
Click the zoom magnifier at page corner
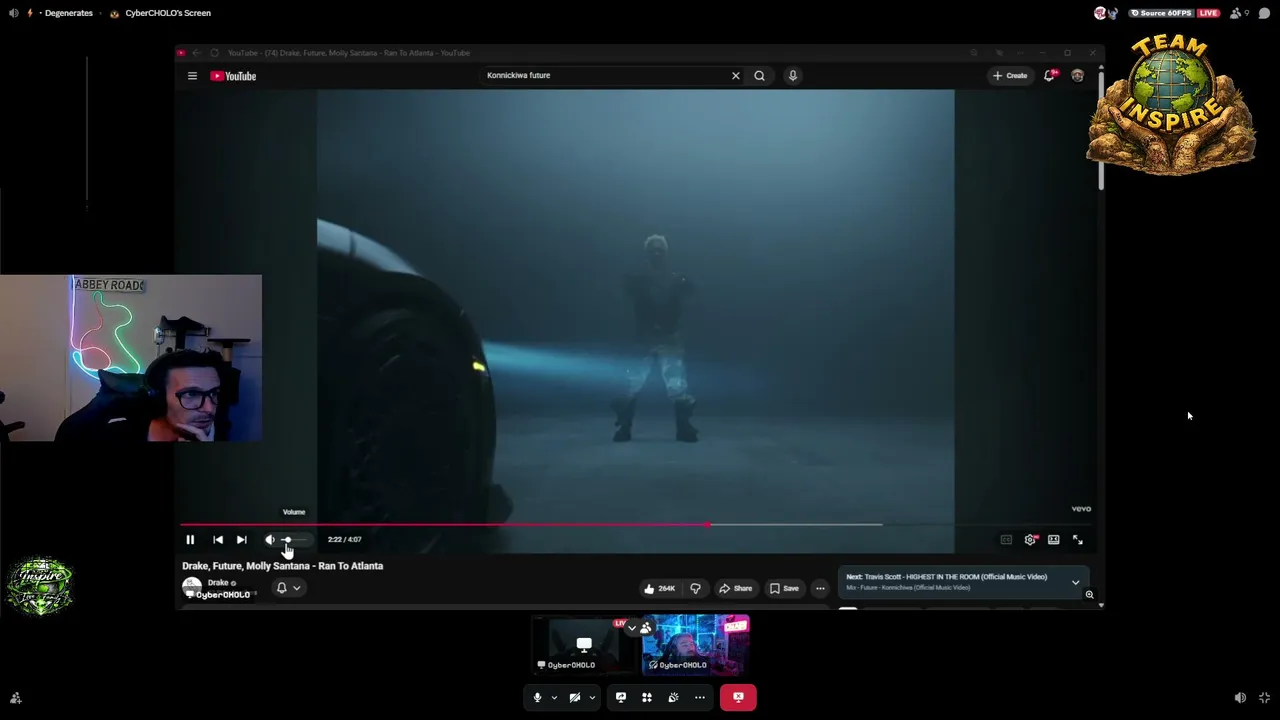coord(1089,595)
